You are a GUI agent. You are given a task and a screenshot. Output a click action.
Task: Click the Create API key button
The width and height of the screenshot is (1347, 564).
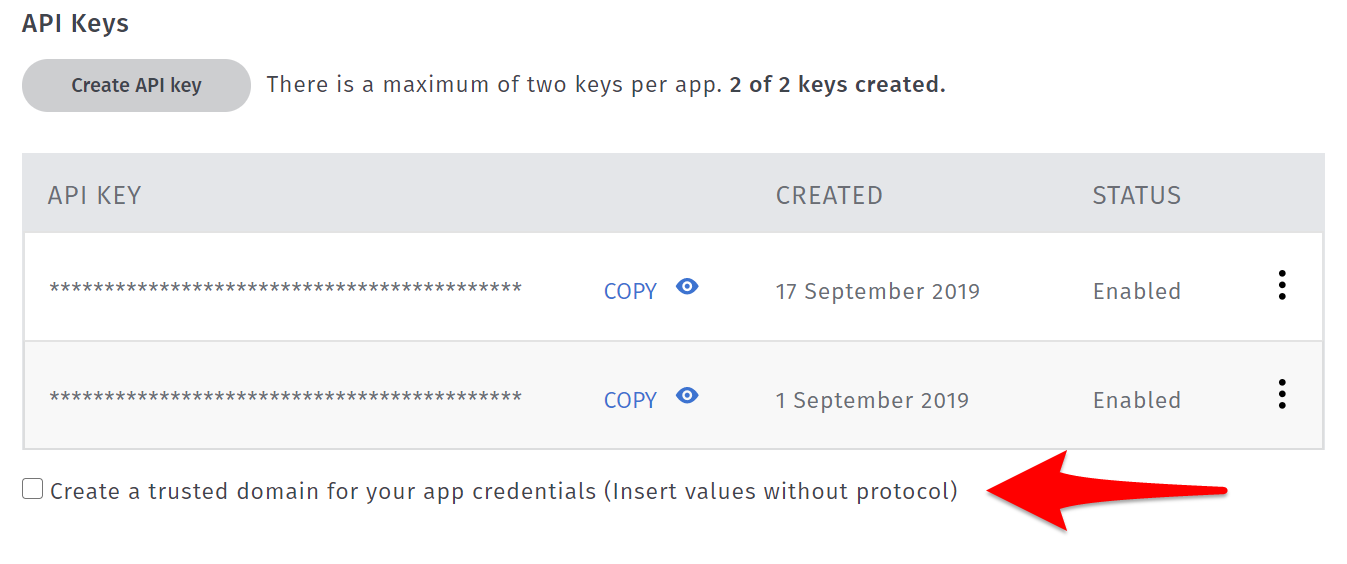point(136,86)
